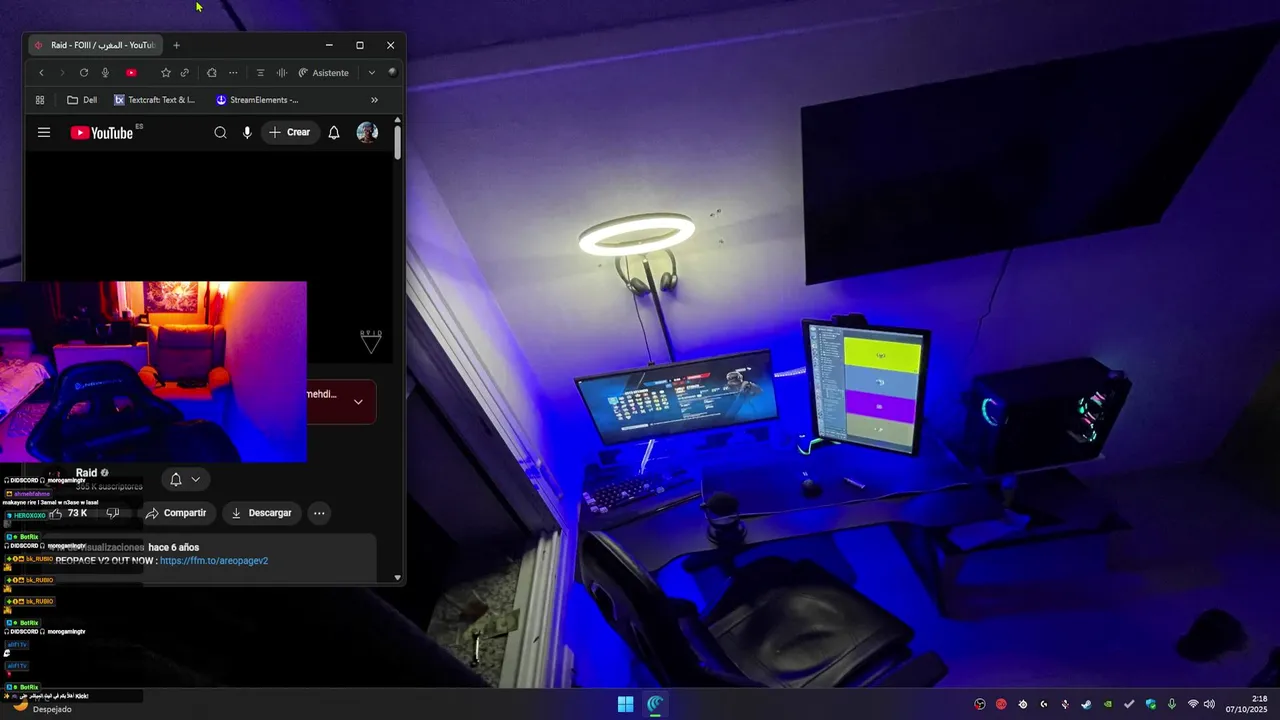This screenshot has width=1280, height=720.
Task: Open the Windows Start button
Action: tap(625, 704)
